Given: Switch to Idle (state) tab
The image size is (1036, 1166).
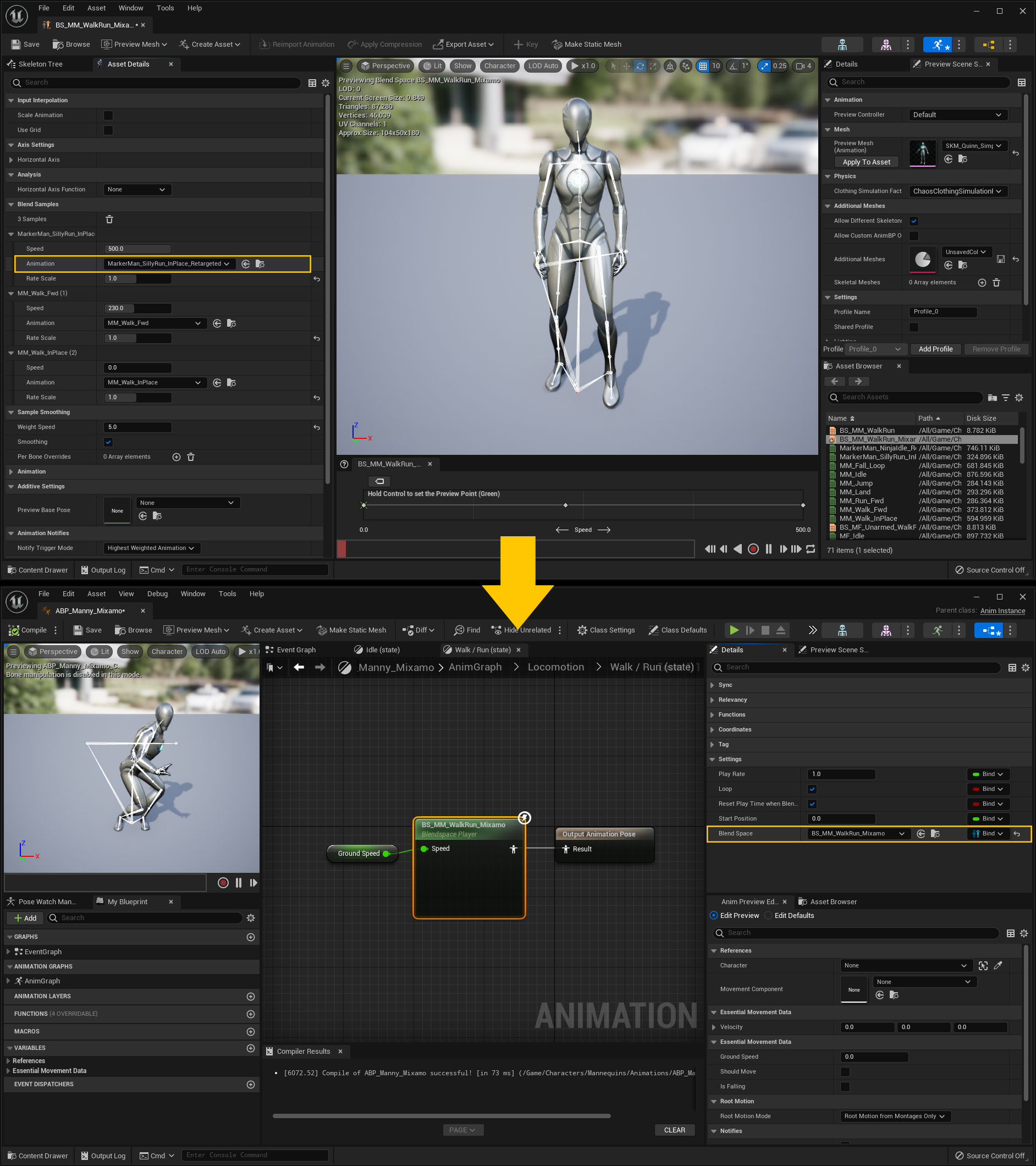Looking at the screenshot, I should point(382,650).
